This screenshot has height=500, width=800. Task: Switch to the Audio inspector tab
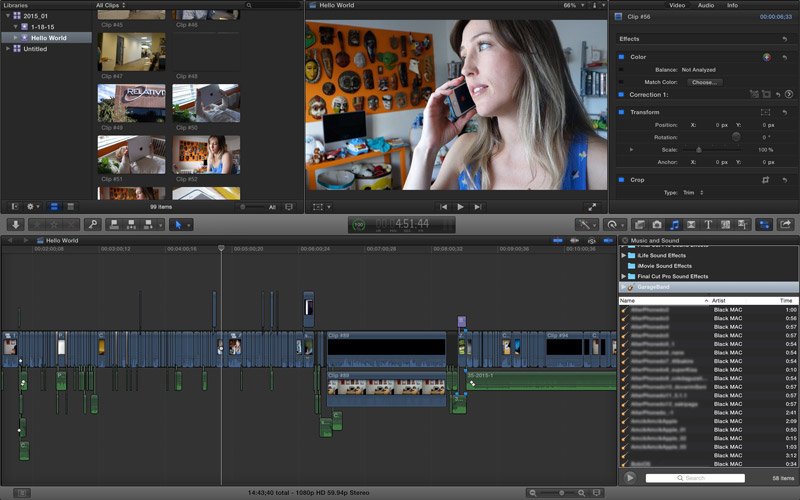706,5
